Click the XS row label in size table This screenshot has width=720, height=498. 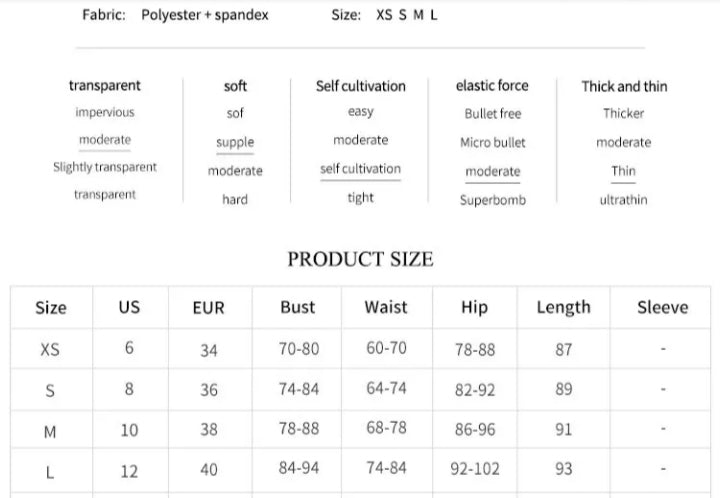click(x=50, y=350)
